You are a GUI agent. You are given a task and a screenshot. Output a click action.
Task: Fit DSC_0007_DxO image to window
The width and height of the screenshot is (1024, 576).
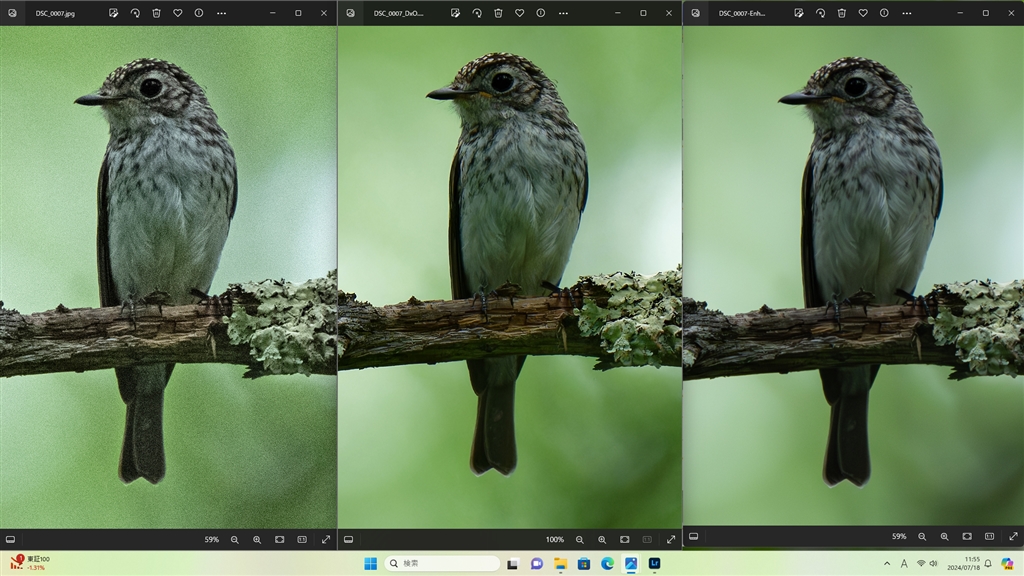[624, 539]
